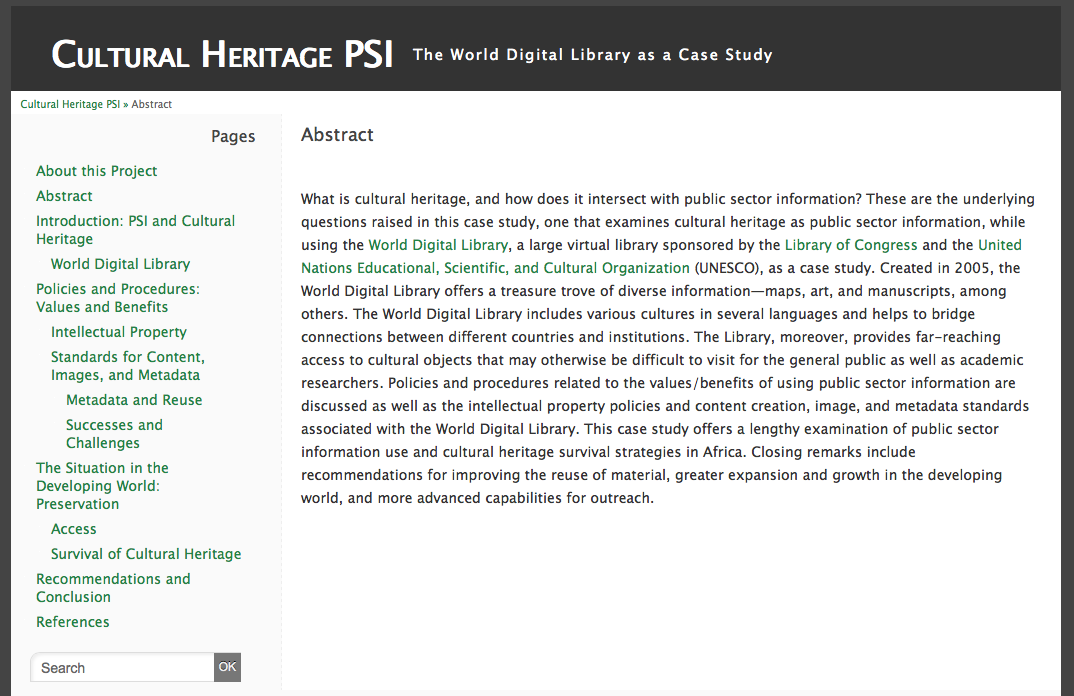1074x696 pixels.
Task: Open the World Digital Library sidebar page
Action: click(121, 264)
